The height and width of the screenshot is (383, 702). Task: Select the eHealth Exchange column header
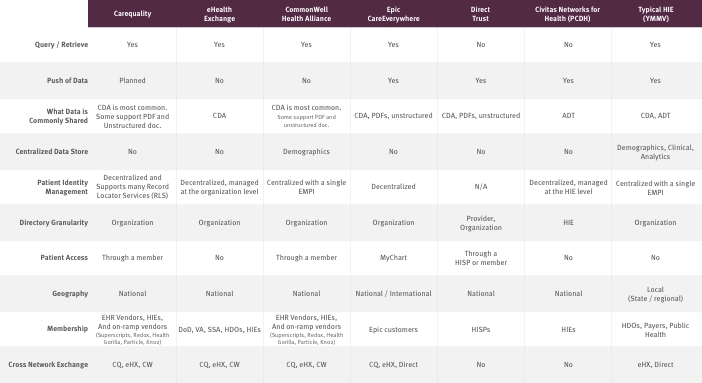(x=219, y=14)
